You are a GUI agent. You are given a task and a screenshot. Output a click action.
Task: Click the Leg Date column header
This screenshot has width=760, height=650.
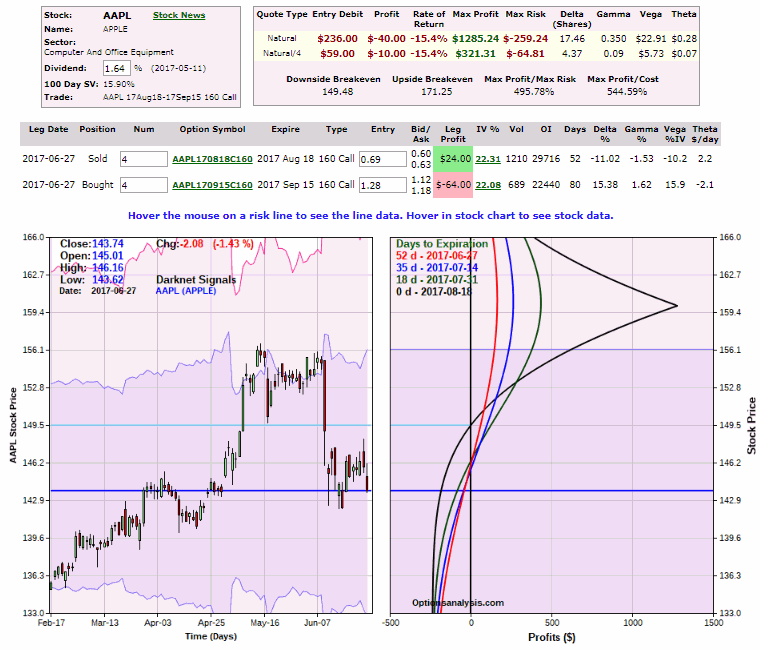click(x=48, y=129)
